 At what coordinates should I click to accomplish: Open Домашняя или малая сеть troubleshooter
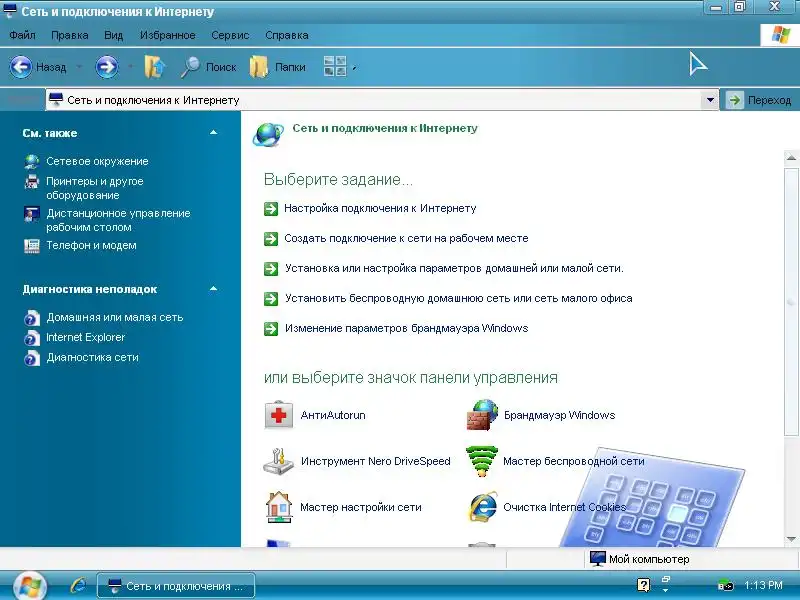click(x=115, y=317)
